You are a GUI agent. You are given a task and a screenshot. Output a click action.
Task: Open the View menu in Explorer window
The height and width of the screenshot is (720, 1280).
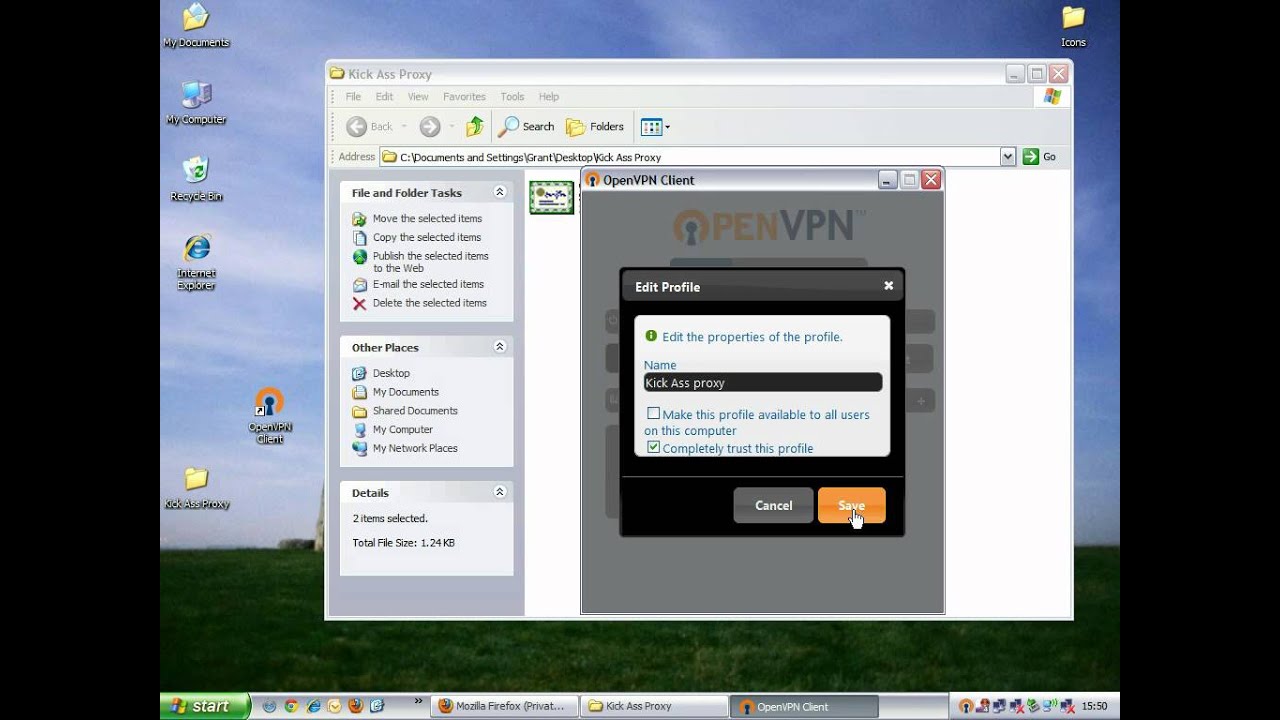point(418,97)
